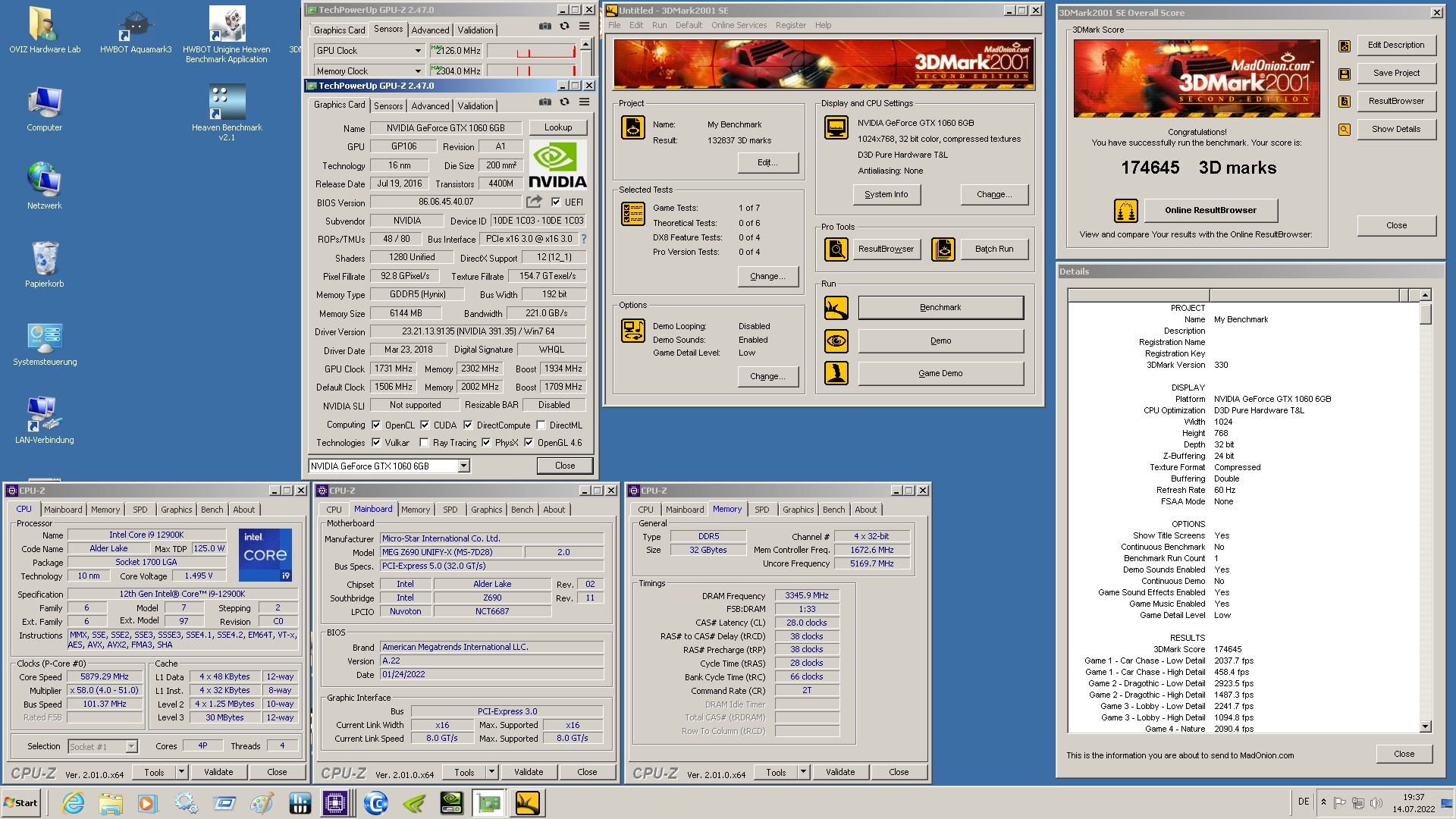Open Netzwerk desktop icon

pyautogui.click(x=45, y=186)
